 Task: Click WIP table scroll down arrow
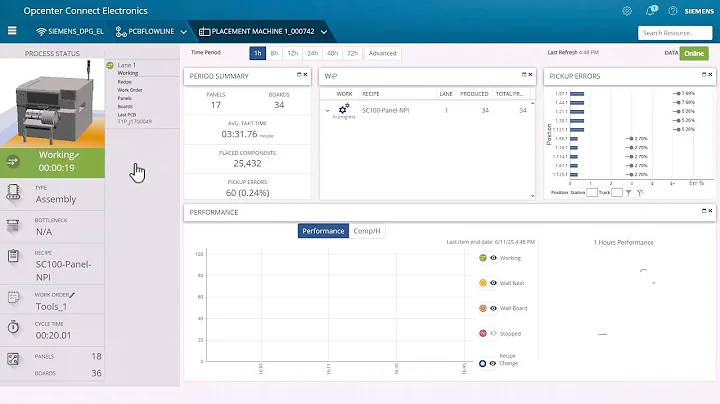(532, 196)
